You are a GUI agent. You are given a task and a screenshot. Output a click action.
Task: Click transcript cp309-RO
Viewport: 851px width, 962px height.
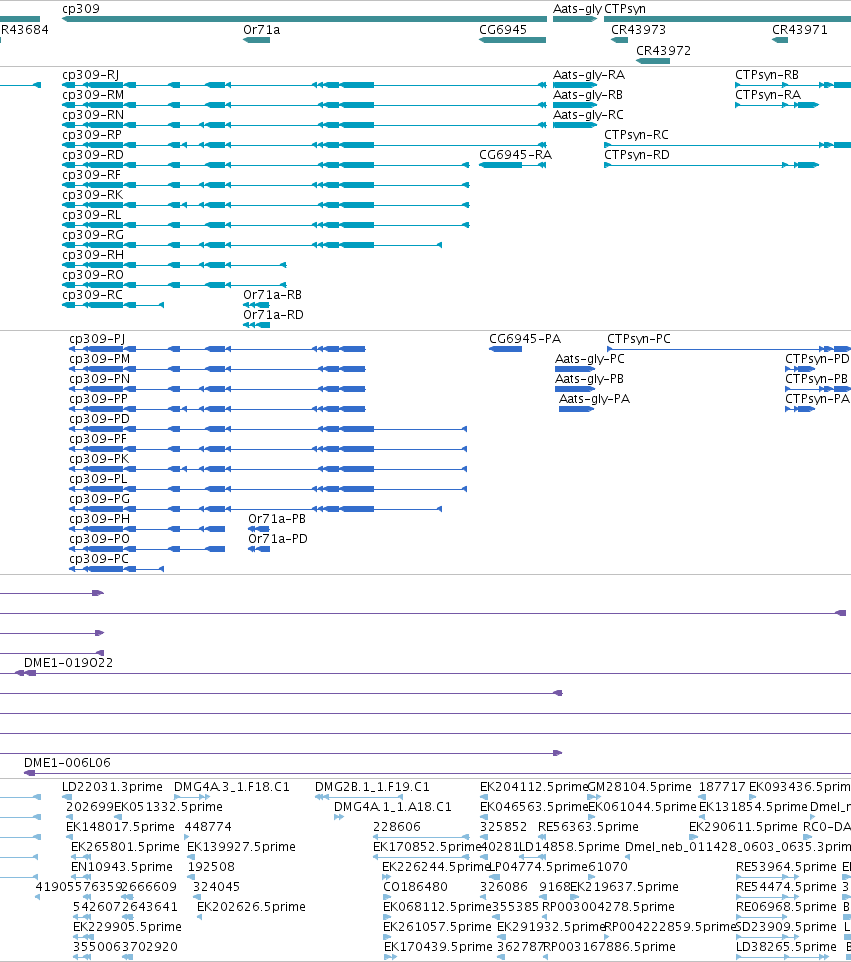(x=174, y=285)
